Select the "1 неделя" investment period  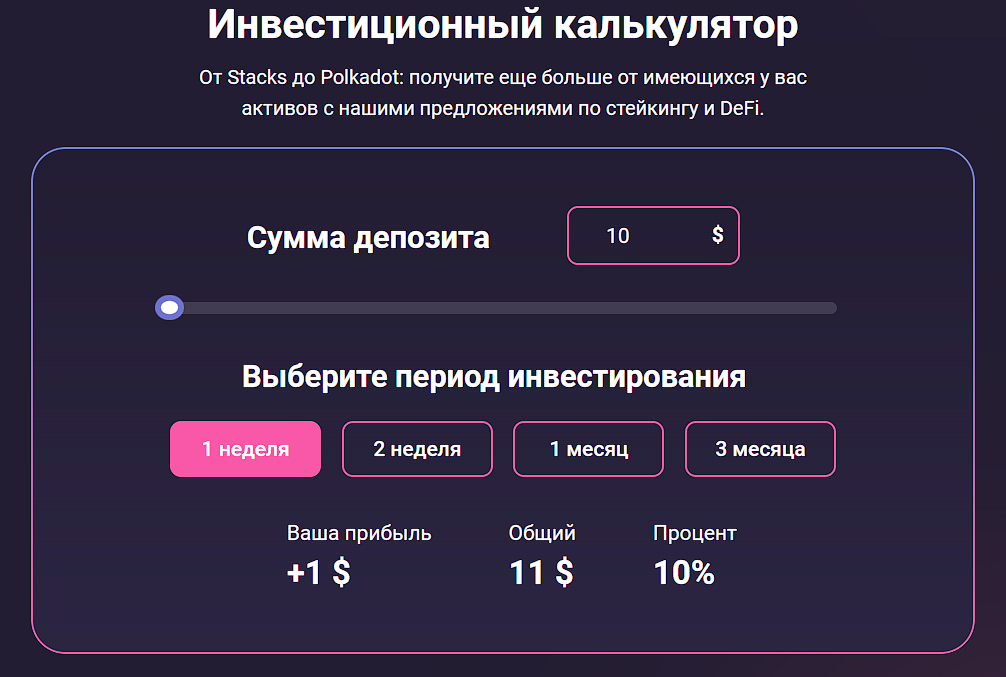(245, 449)
